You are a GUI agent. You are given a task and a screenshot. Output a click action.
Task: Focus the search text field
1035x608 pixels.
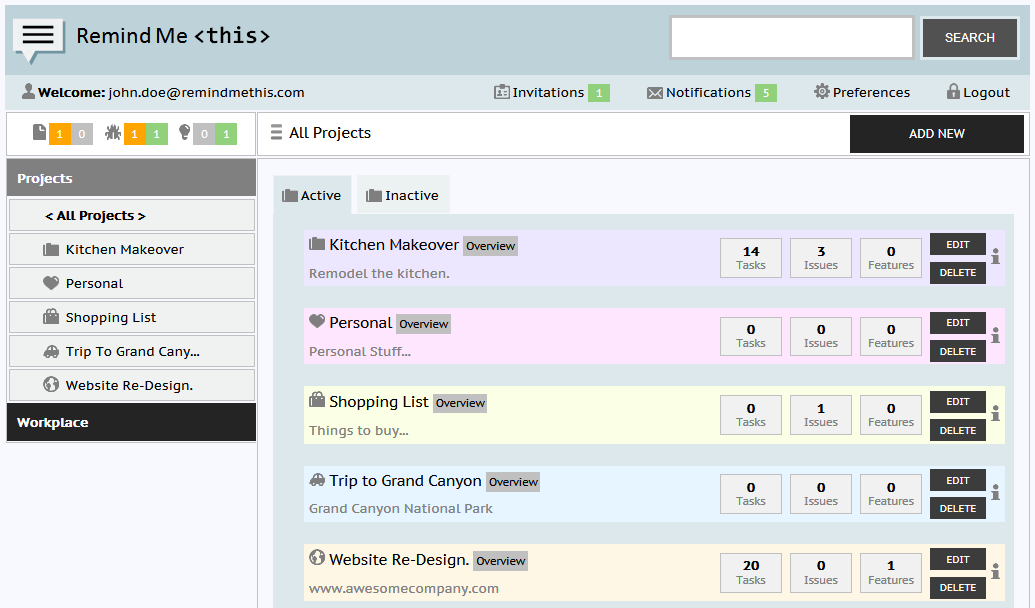click(x=791, y=38)
